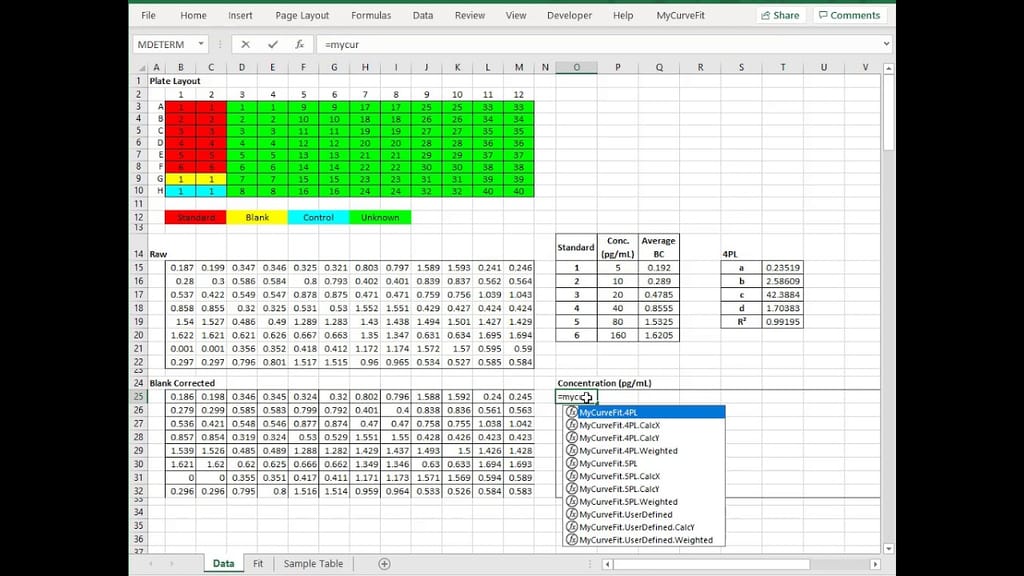The width and height of the screenshot is (1024, 576).
Task: Select MyCurveFit.4PL.Weighted function suggestion
Action: (x=645, y=451)
